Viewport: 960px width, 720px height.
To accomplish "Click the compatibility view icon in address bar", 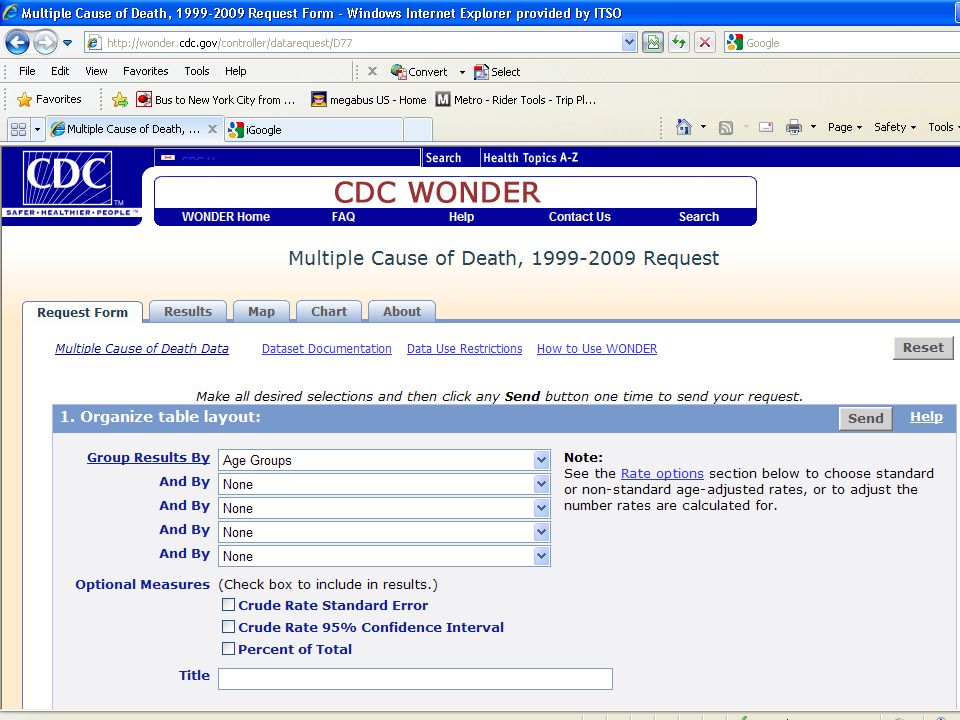I will coord(653,42).
